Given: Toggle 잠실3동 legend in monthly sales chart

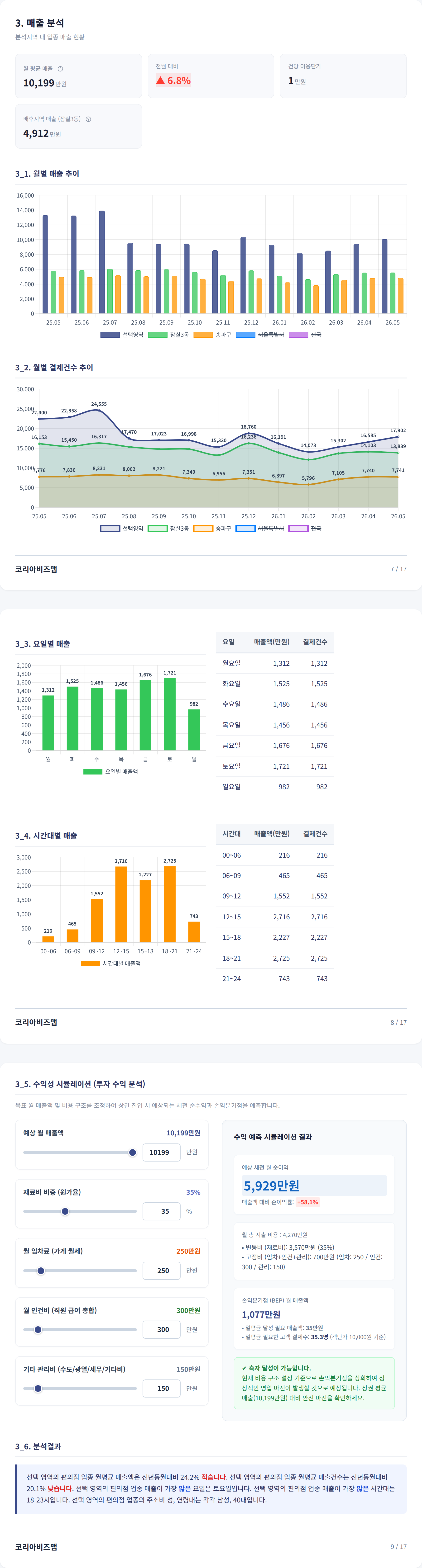Looking at the screenshot, I should 169,335.
